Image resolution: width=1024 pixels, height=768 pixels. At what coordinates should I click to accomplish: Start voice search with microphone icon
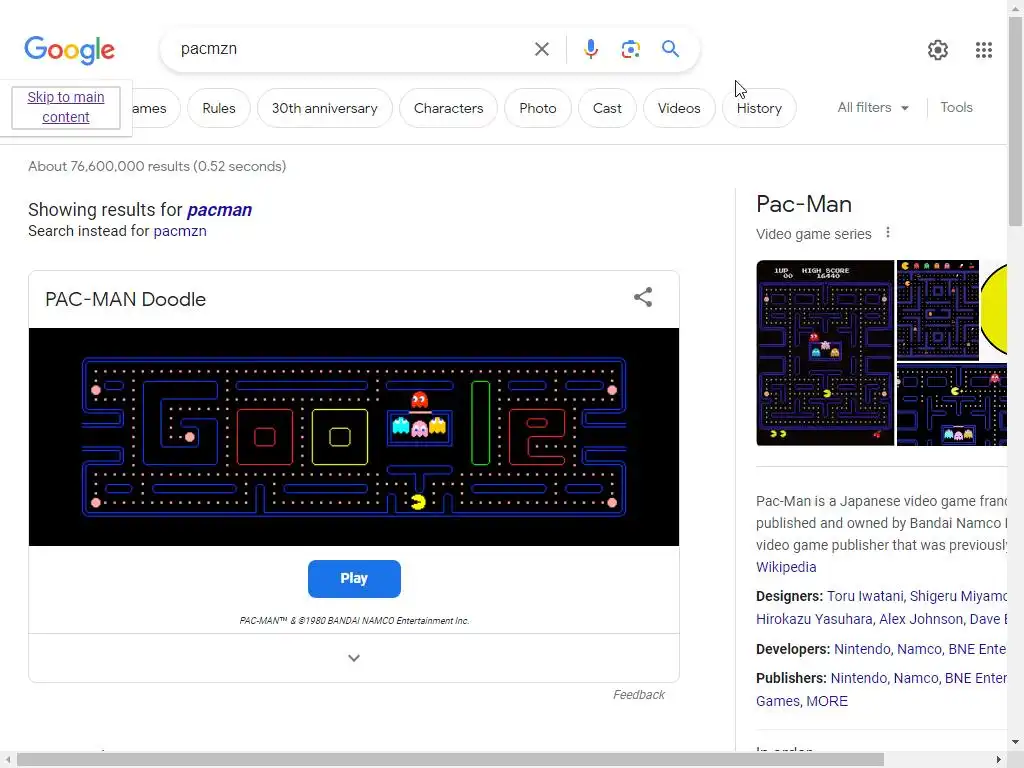pos(590,49)
